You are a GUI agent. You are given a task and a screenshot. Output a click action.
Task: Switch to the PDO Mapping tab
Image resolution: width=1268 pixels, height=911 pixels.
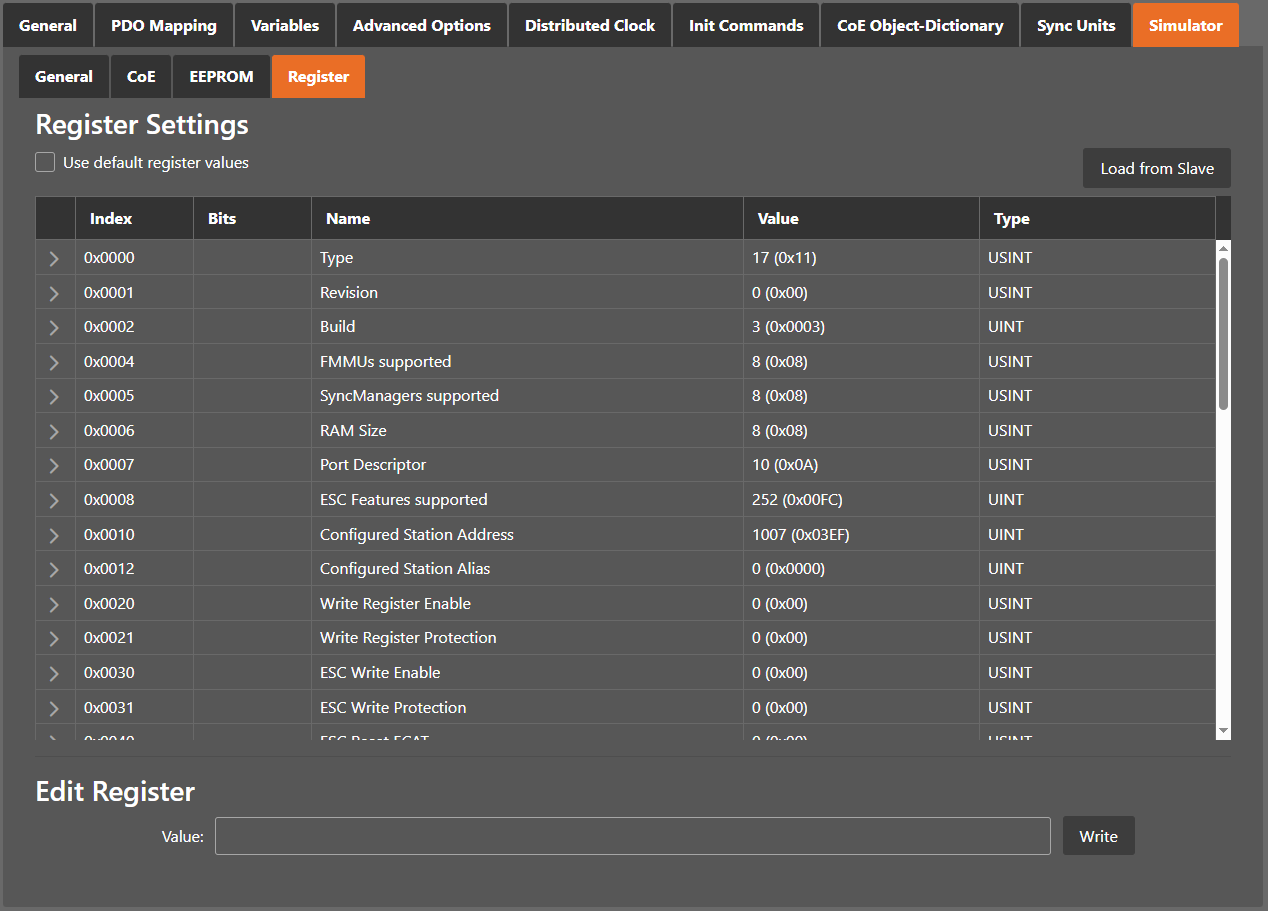tap(164, 25)
